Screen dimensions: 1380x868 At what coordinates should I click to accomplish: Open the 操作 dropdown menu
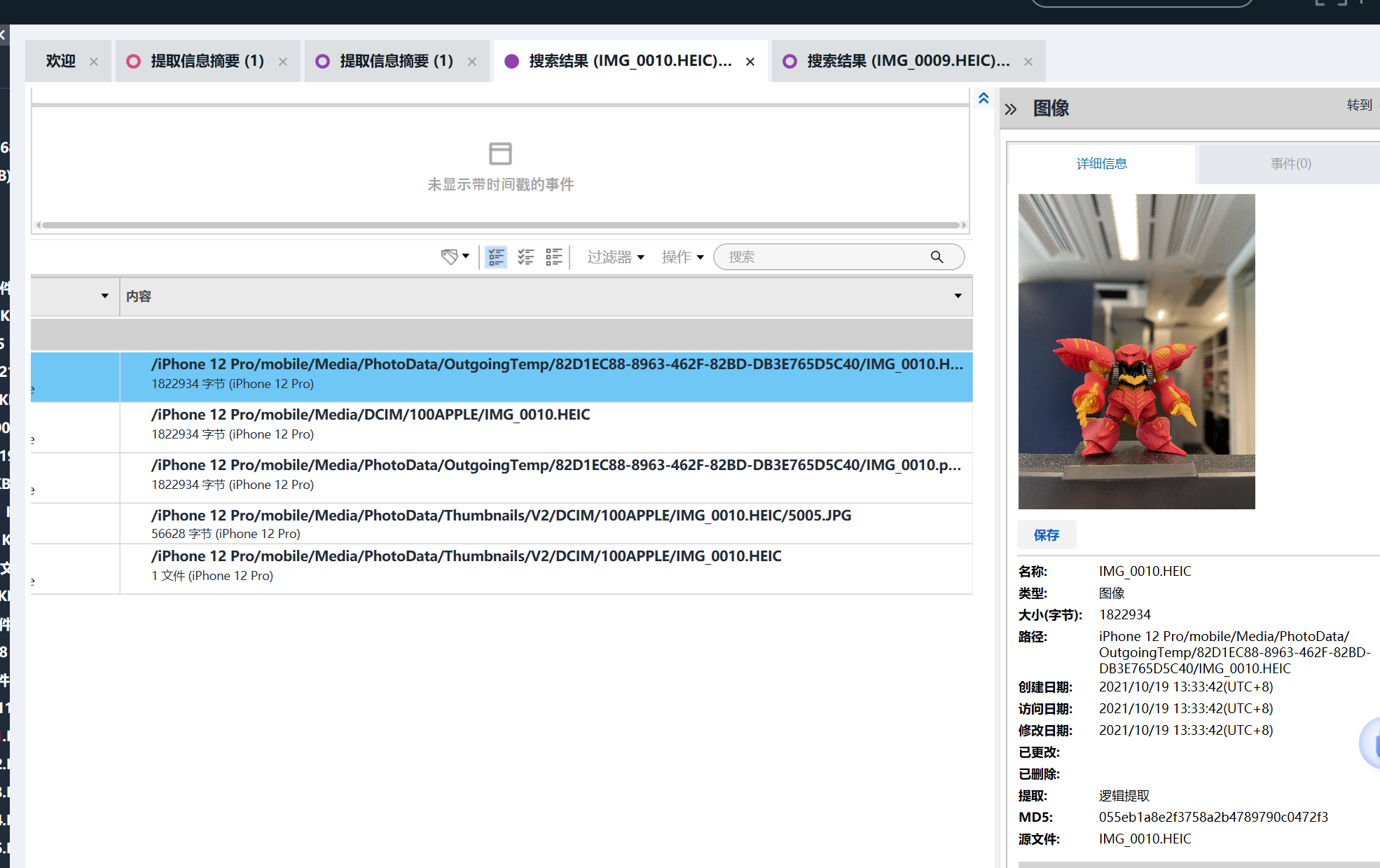click(682, 257)
